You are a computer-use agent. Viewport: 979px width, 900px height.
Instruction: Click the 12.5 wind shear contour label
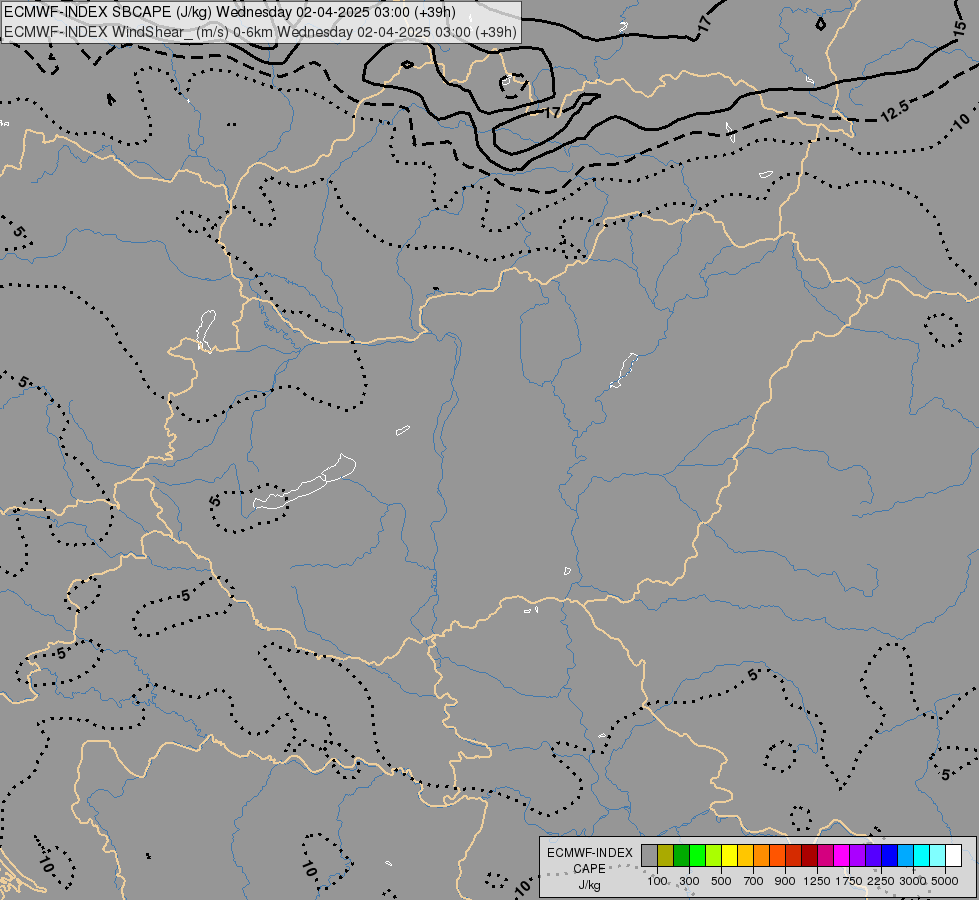895,111
